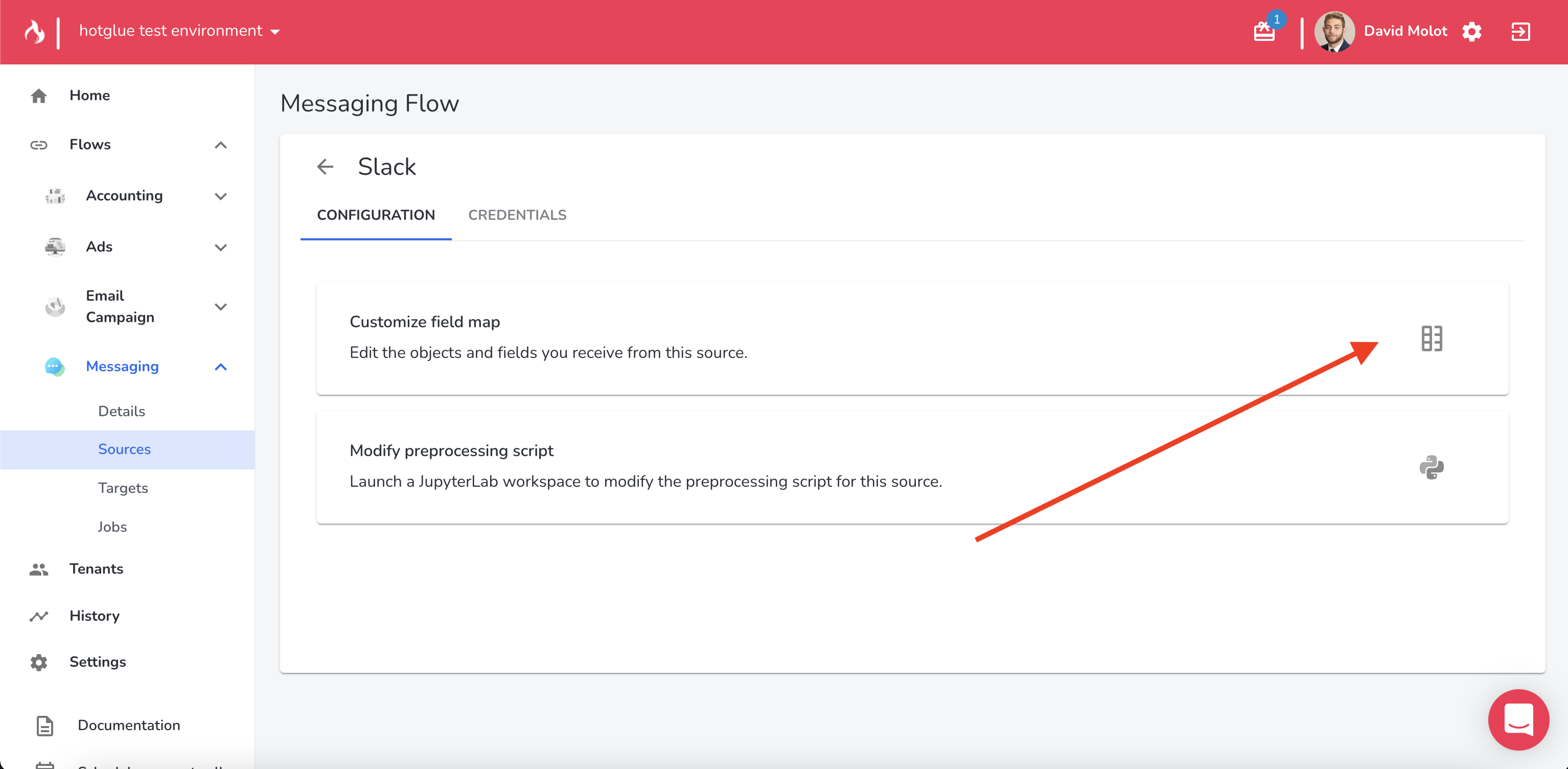Click the logout icon in header
Screen dimensions: 1568x769
[x=1520, y=32]
